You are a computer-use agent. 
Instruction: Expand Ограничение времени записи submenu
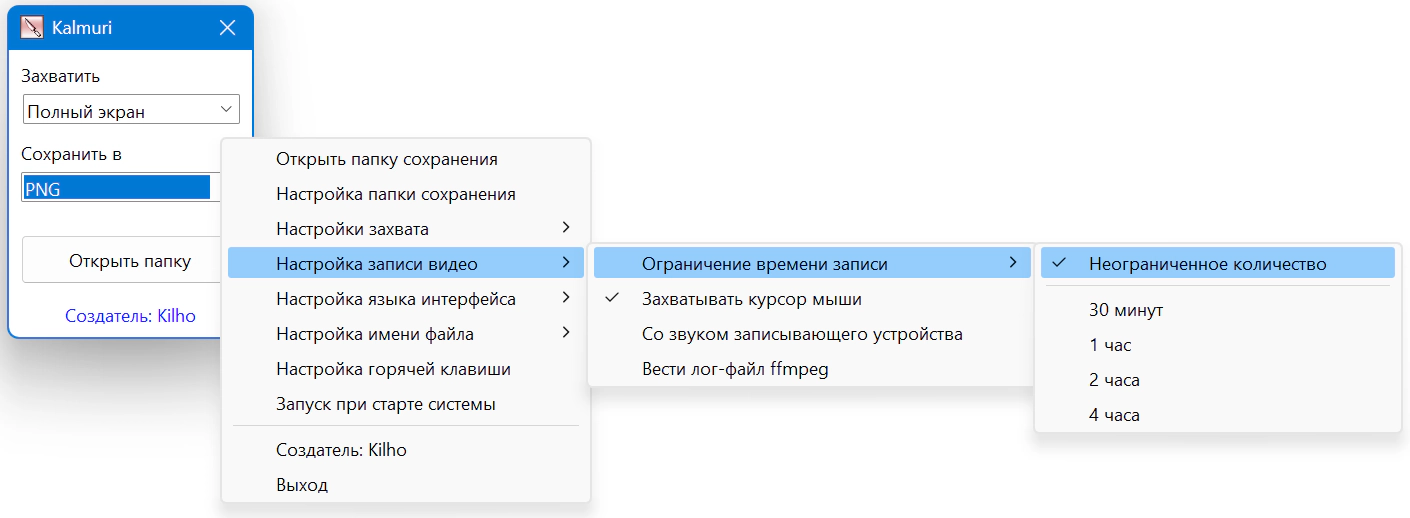tap(812, 264)
